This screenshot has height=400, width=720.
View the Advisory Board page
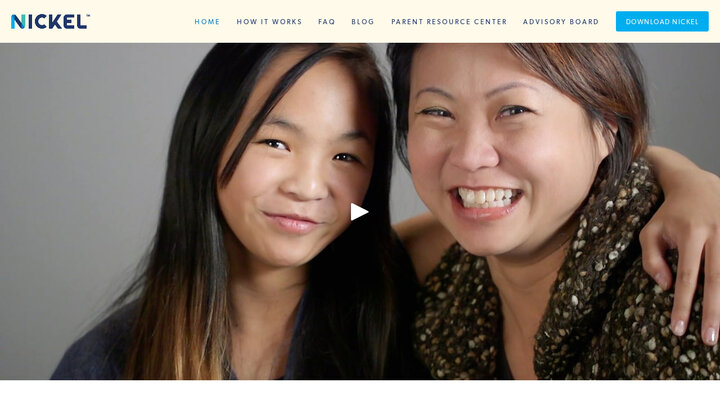pos(561,22)
